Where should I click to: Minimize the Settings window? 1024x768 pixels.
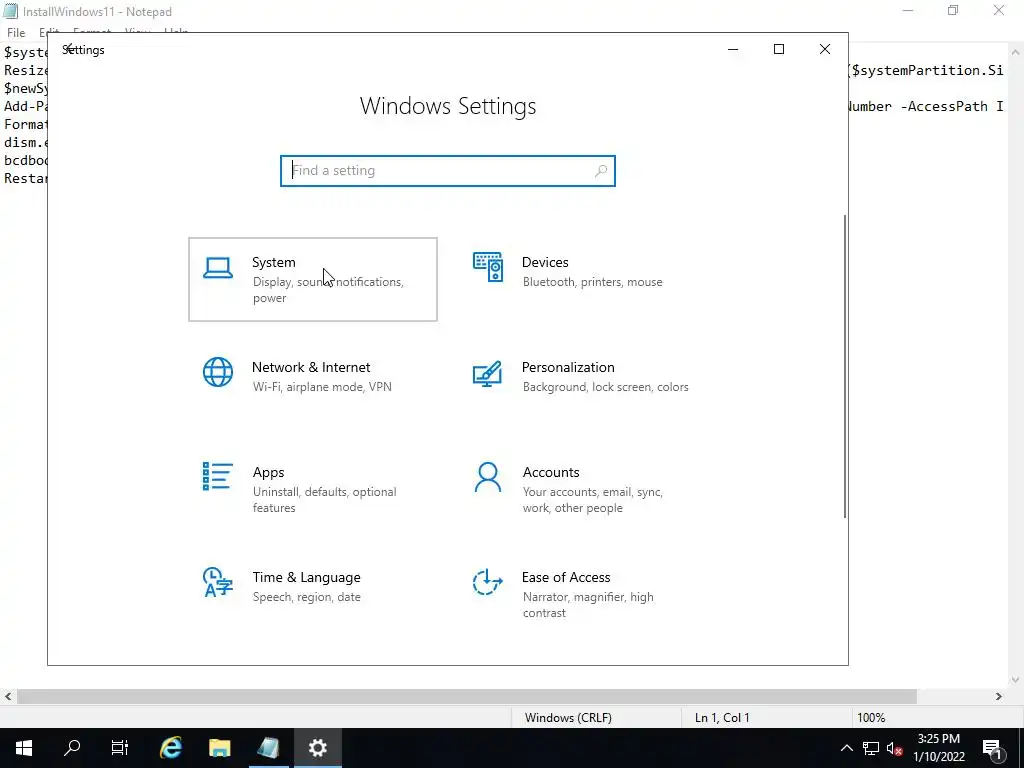pos(733,50)
